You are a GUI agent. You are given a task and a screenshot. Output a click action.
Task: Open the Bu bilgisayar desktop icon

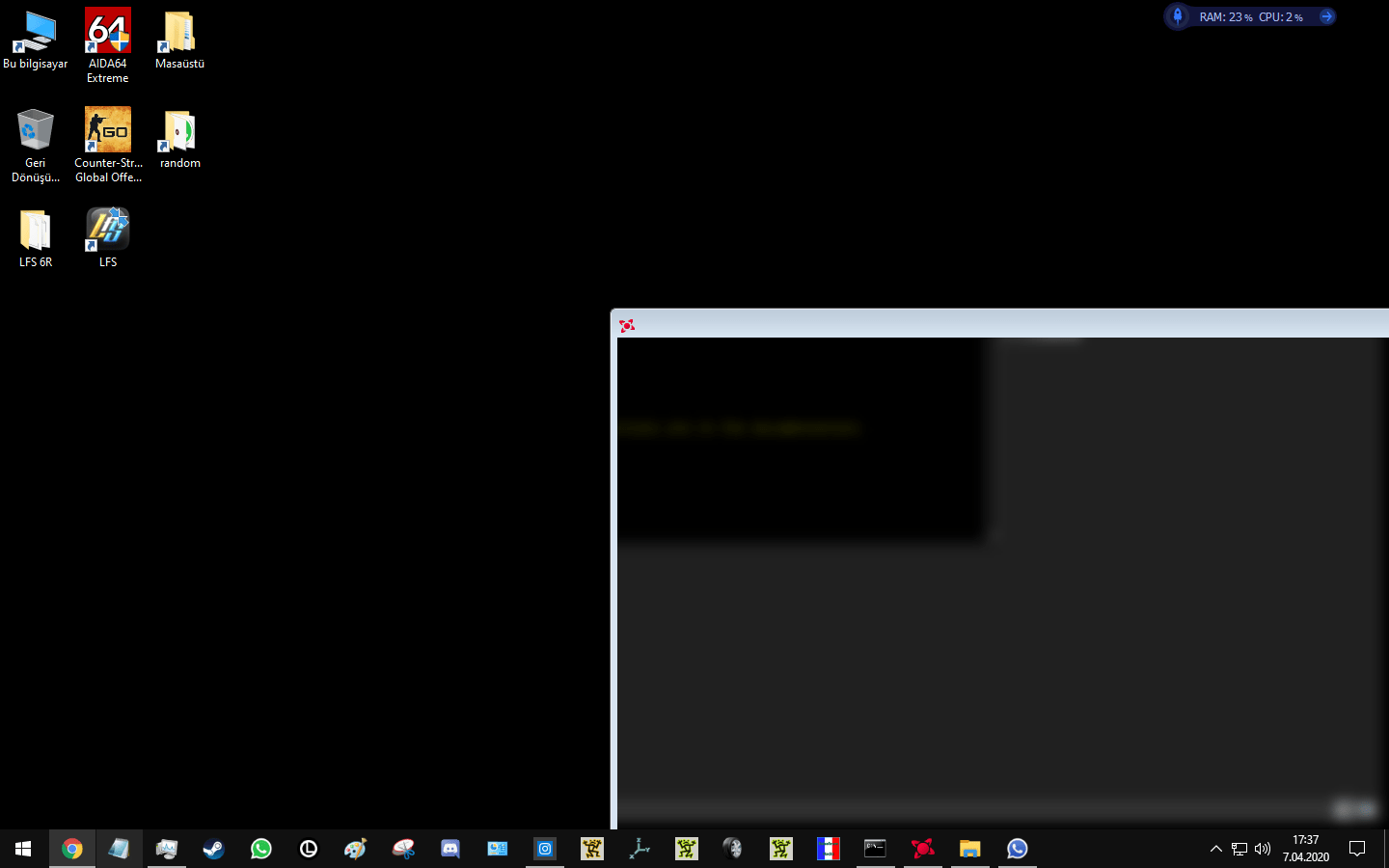(x=36, y=41)
